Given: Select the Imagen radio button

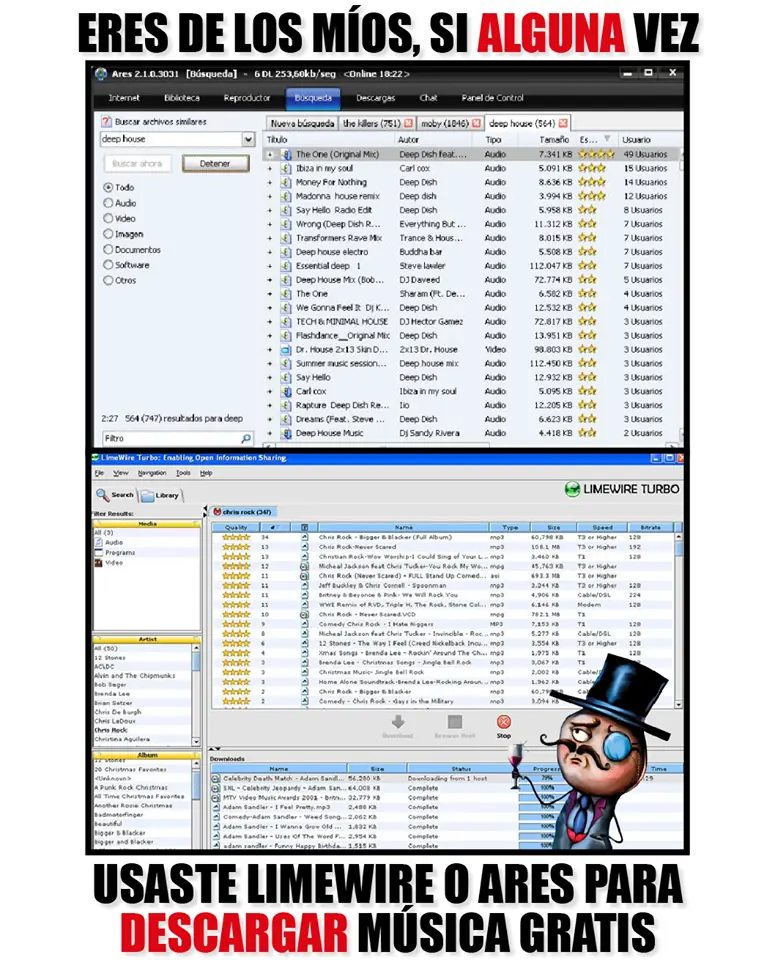Looking at the screenshot, I should [x=108, y=234].
